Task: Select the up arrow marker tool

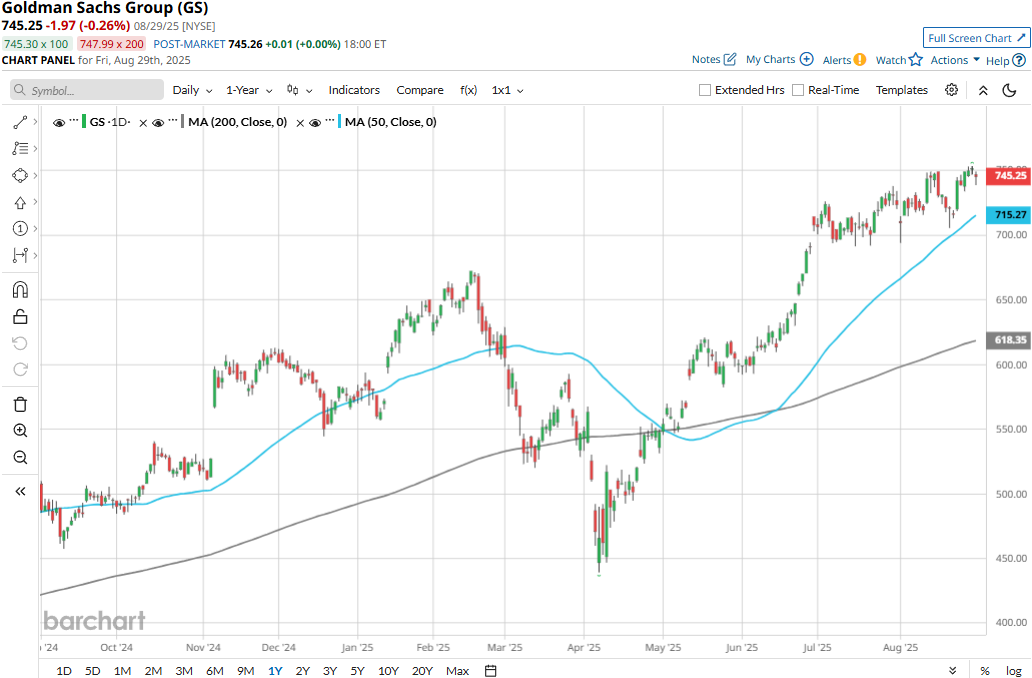Action: click(x=20, y=202)
